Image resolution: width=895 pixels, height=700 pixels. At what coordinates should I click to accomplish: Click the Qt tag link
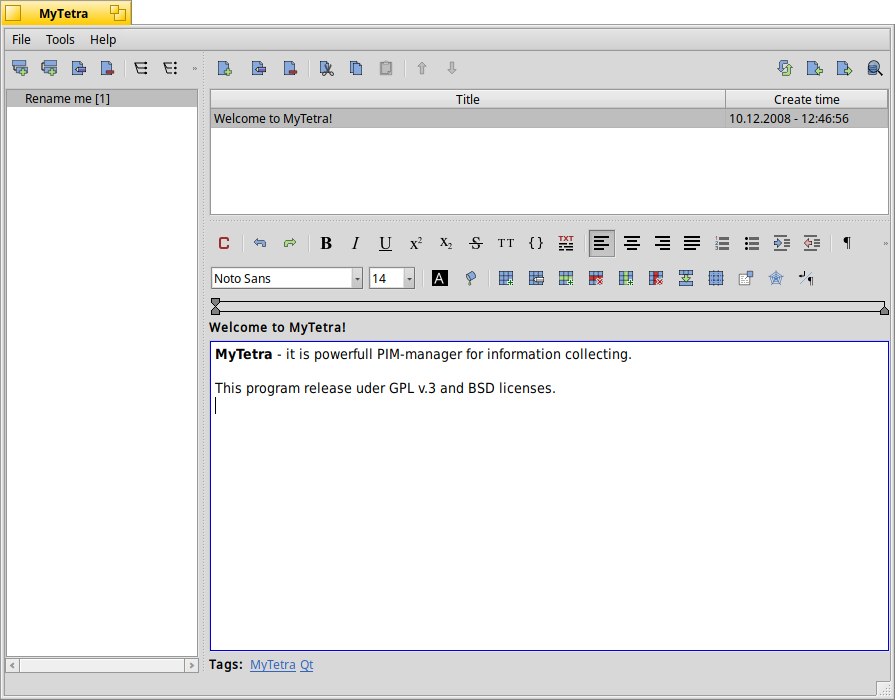[306, 664]
